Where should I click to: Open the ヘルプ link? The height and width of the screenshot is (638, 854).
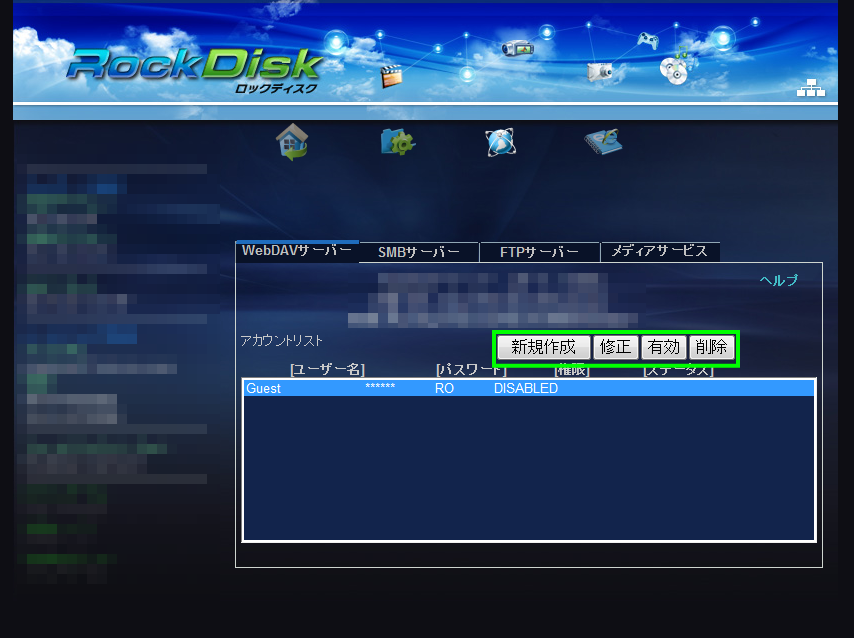click(x=778, y=281)
